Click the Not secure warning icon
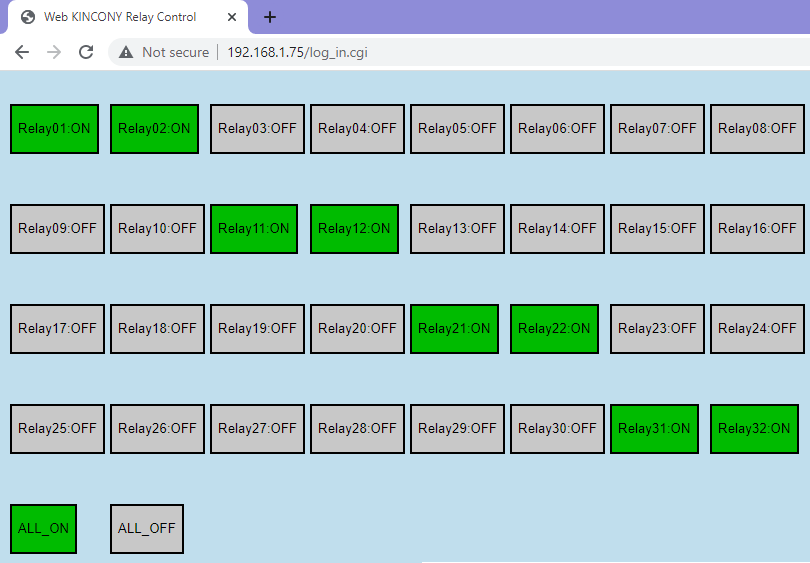810x563 pixels. click(x=126, y=52)
